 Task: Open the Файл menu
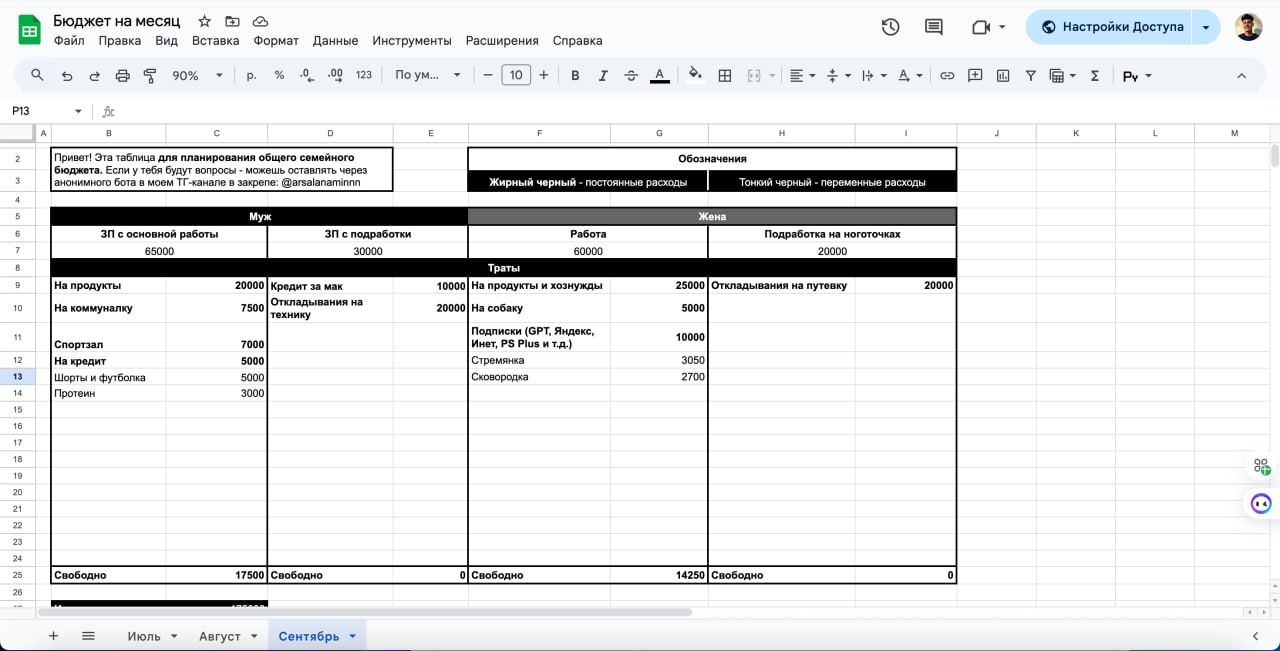69,41
